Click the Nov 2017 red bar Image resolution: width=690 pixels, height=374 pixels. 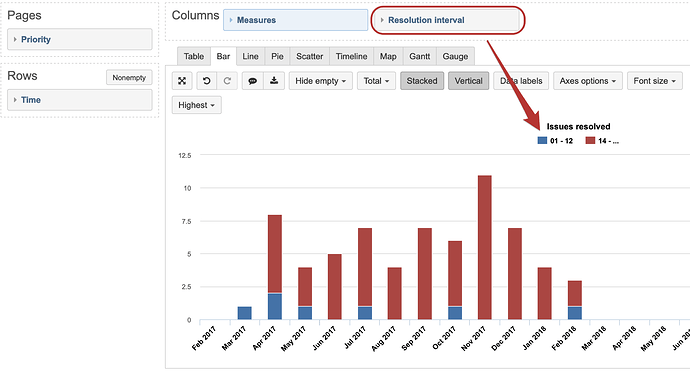[x=484, y=247]
